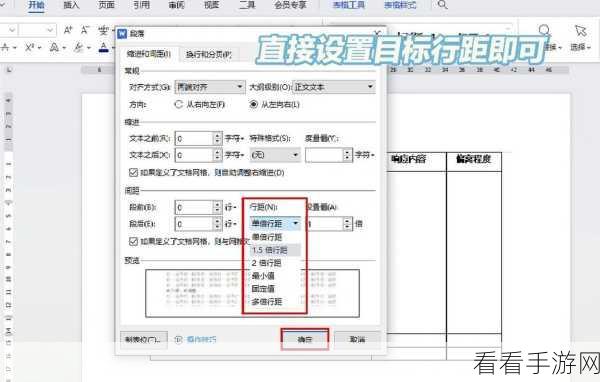Screen dimensions: 600x382
Task: Open the 字符 unit dropdown beside 文本之前
Action: click(x=235, y=138)
